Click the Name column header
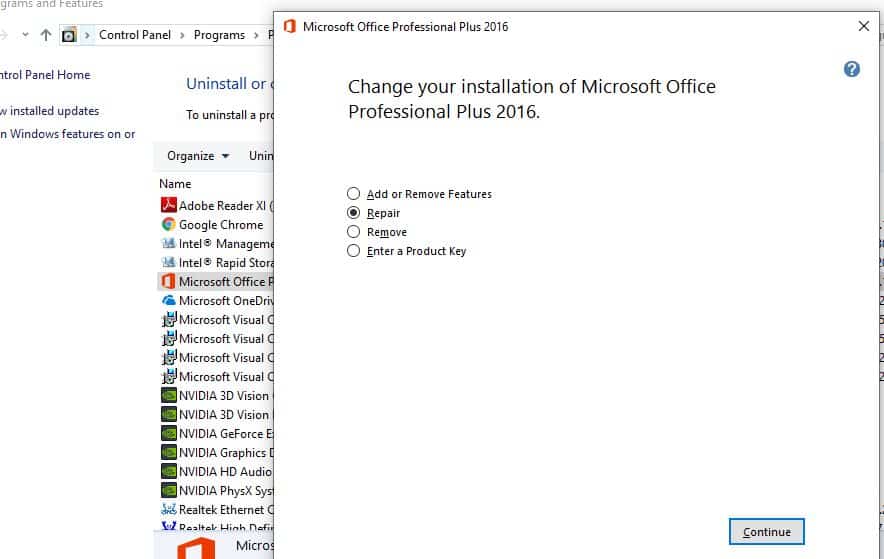Screen dimensions: 884x559 175,184
